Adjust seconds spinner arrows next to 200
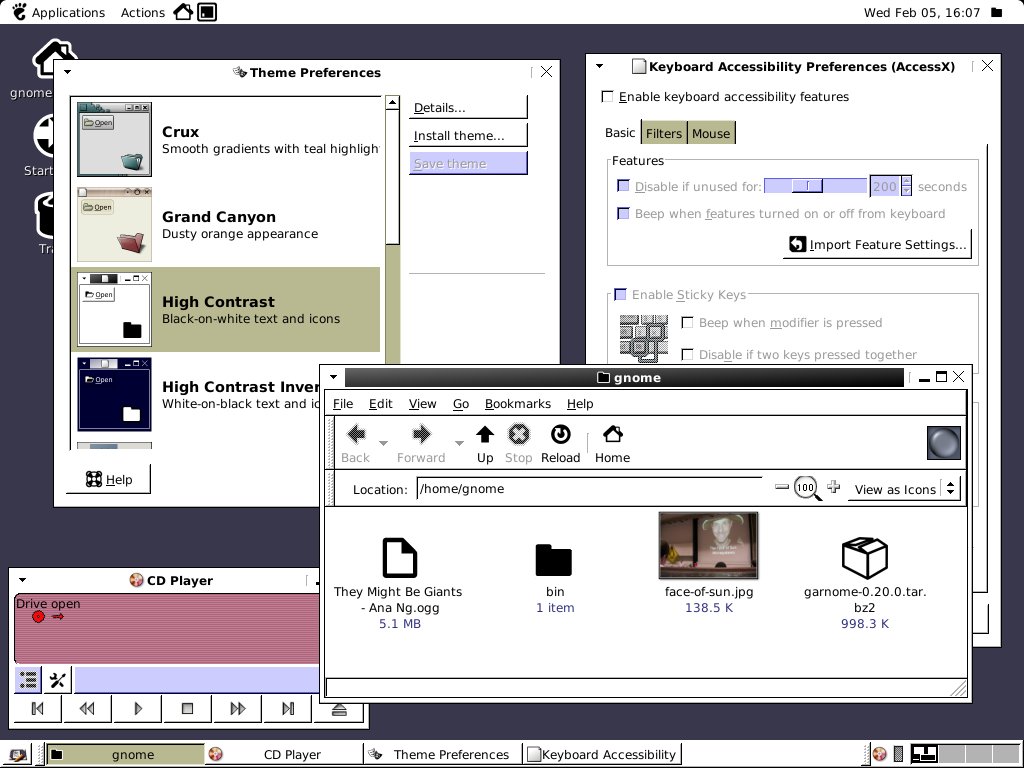This screenshot has width=1024, height=768. [906, 186]
